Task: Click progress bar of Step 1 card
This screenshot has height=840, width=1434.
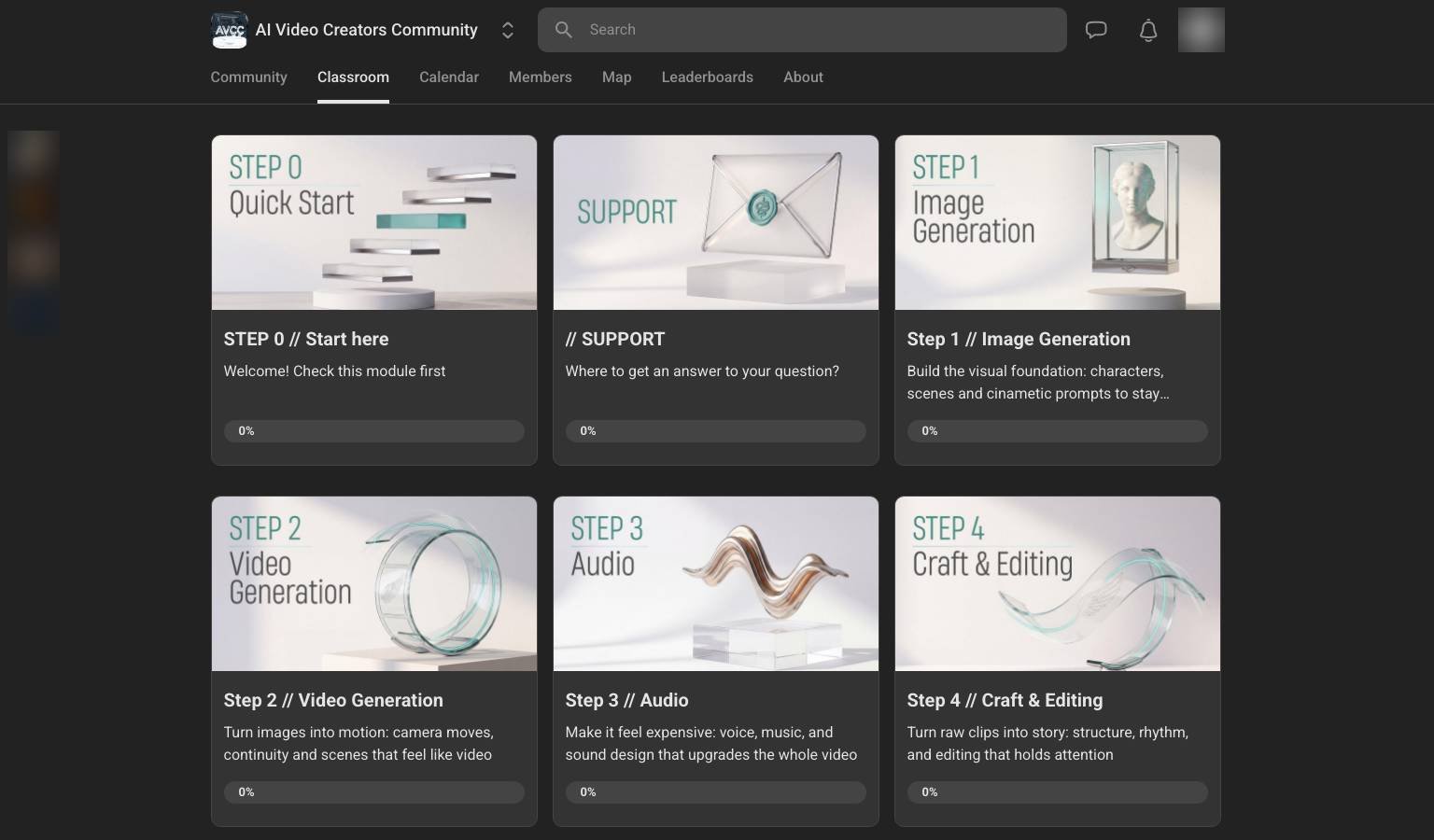Action: [1058, 431]
